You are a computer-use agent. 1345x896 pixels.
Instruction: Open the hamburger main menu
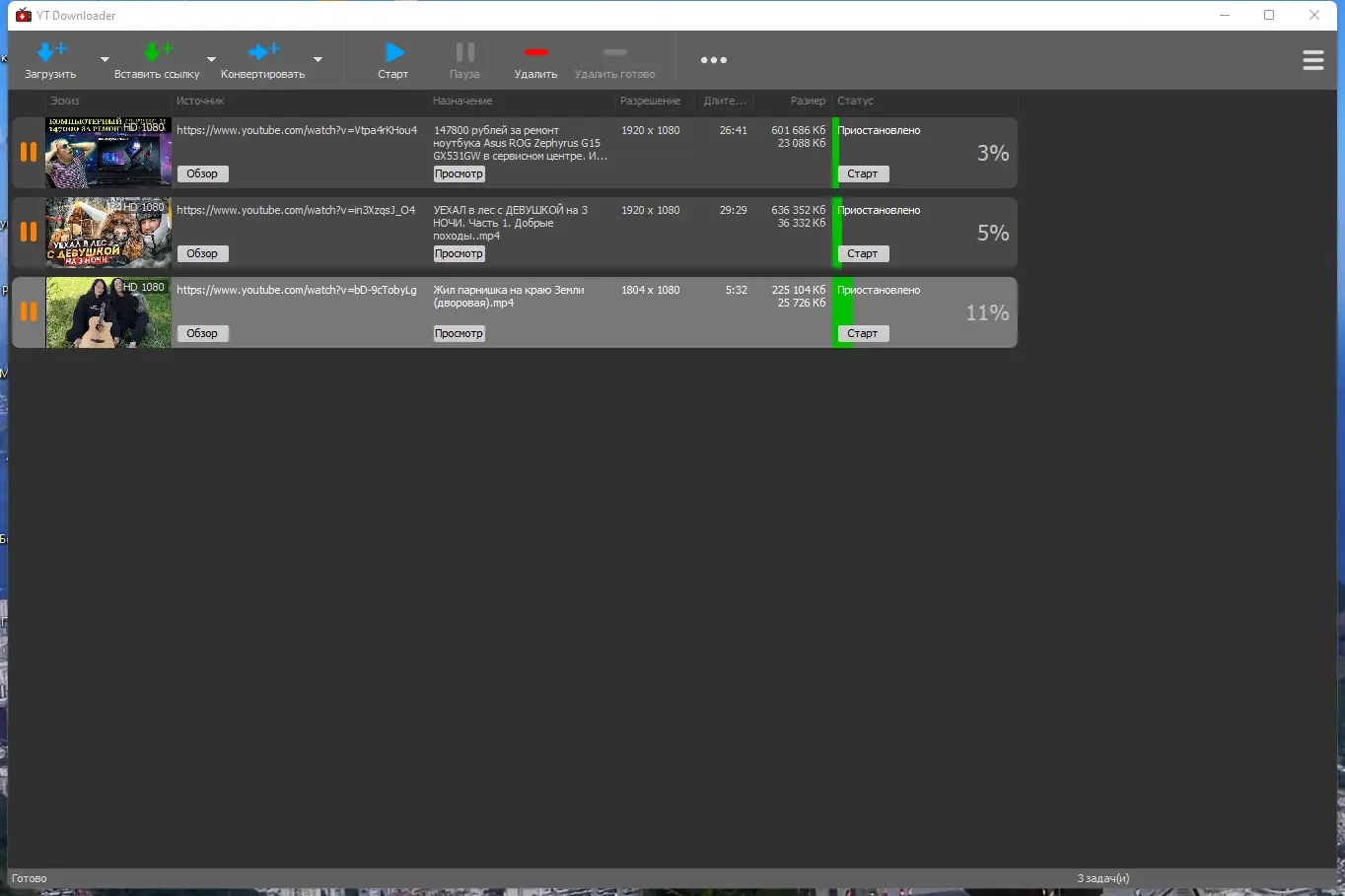pos(1313,60)
